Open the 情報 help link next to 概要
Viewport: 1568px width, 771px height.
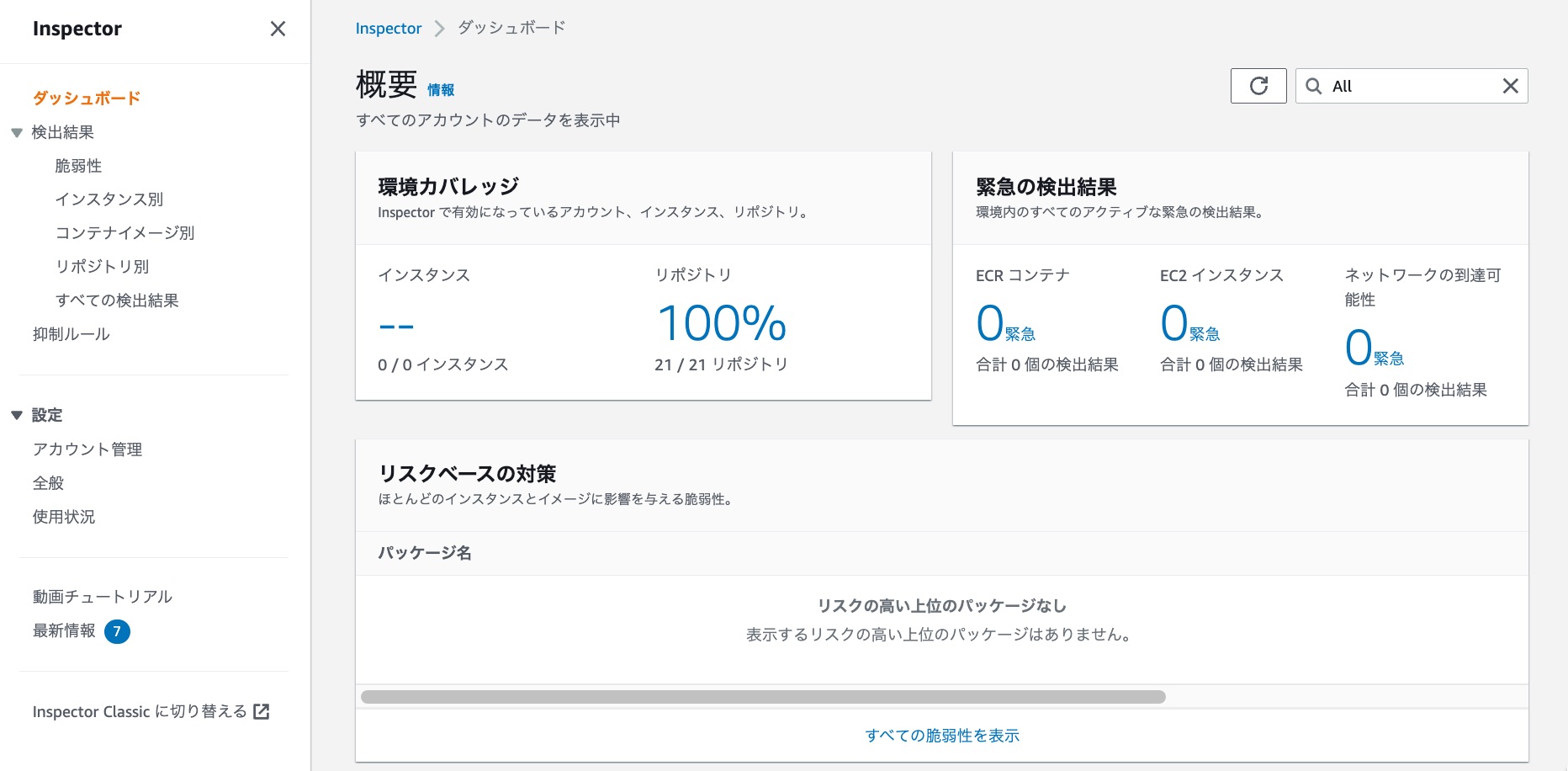tap(440, 89)
